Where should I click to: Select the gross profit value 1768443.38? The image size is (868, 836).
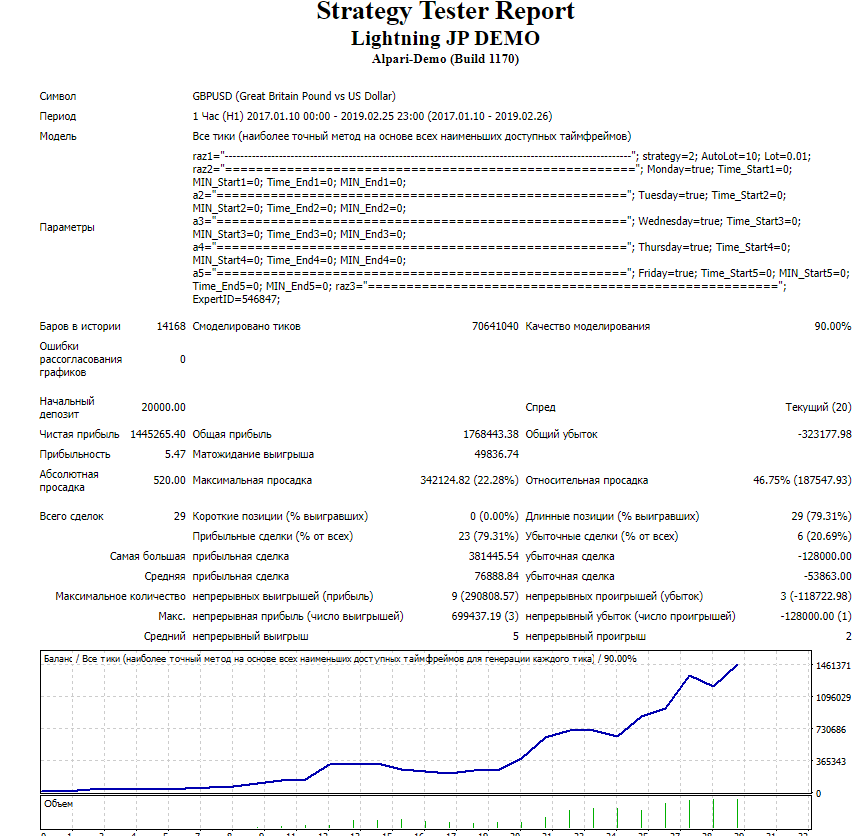tap(483, 434)
